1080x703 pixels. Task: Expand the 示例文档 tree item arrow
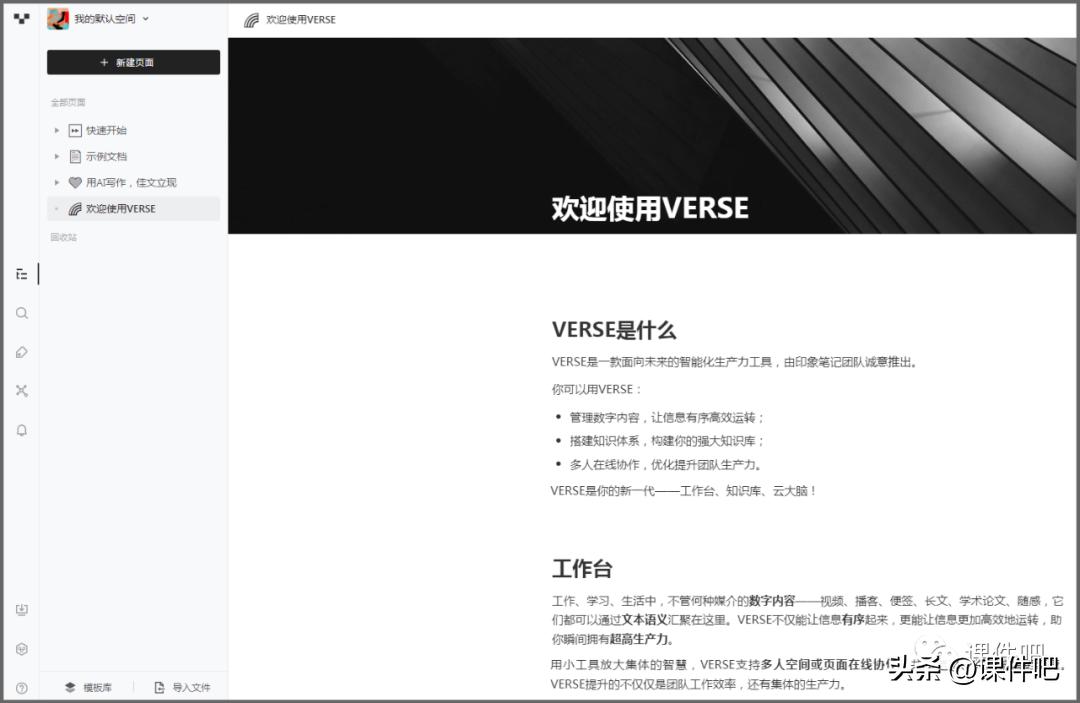click(x=56, y=156)
